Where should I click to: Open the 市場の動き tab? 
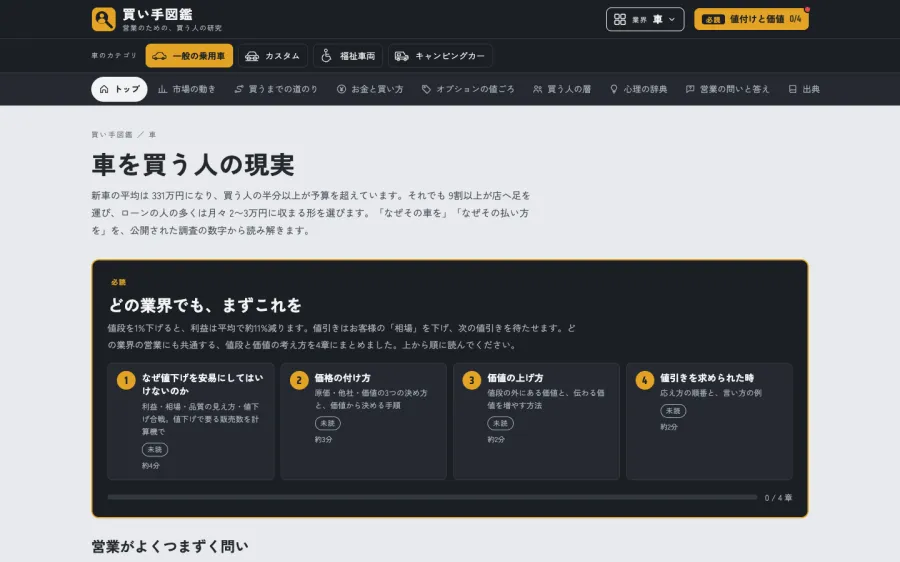pyautogui.click(x=187, y=89)
